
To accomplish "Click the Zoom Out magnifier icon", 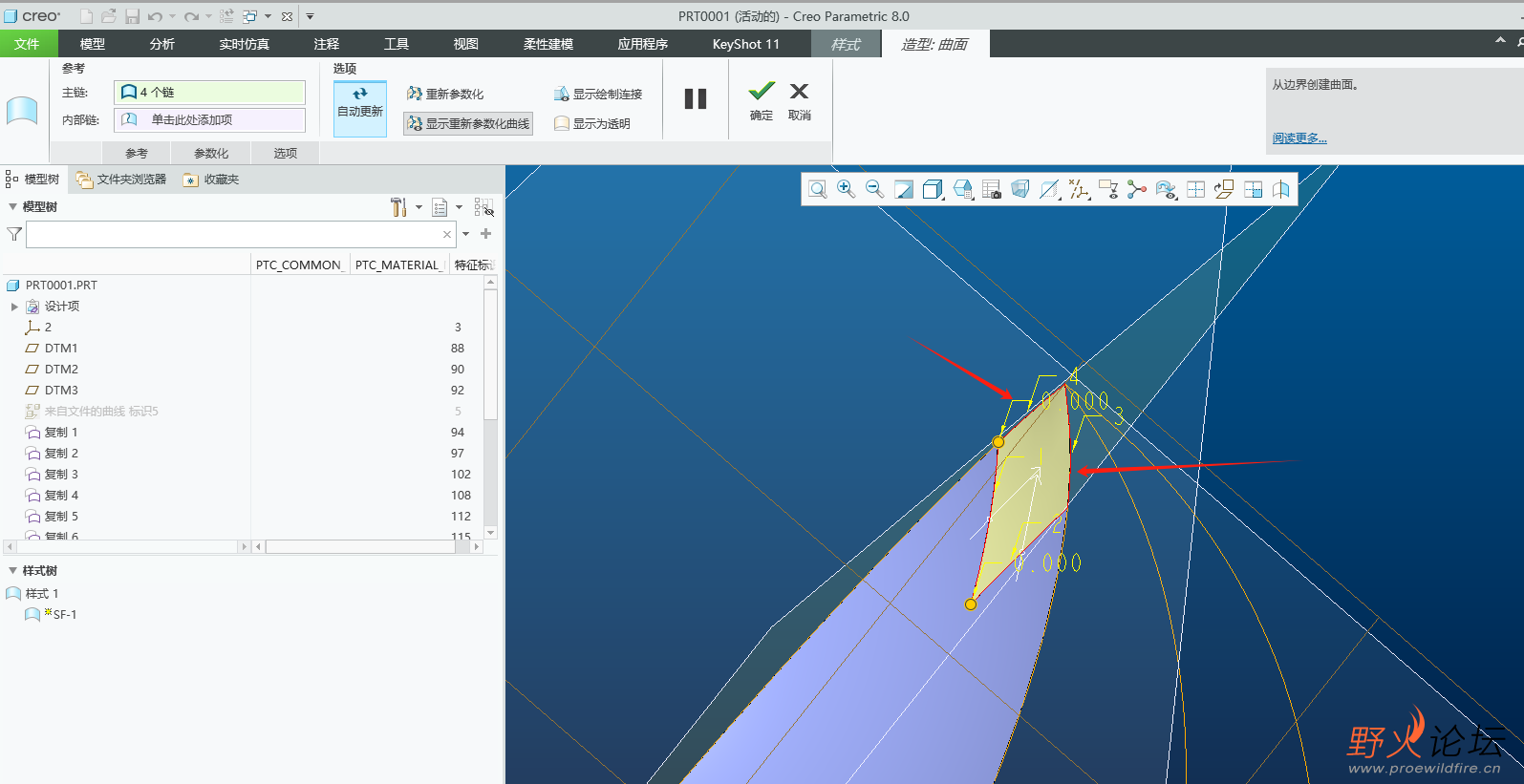I will click(x=874, y=189).
